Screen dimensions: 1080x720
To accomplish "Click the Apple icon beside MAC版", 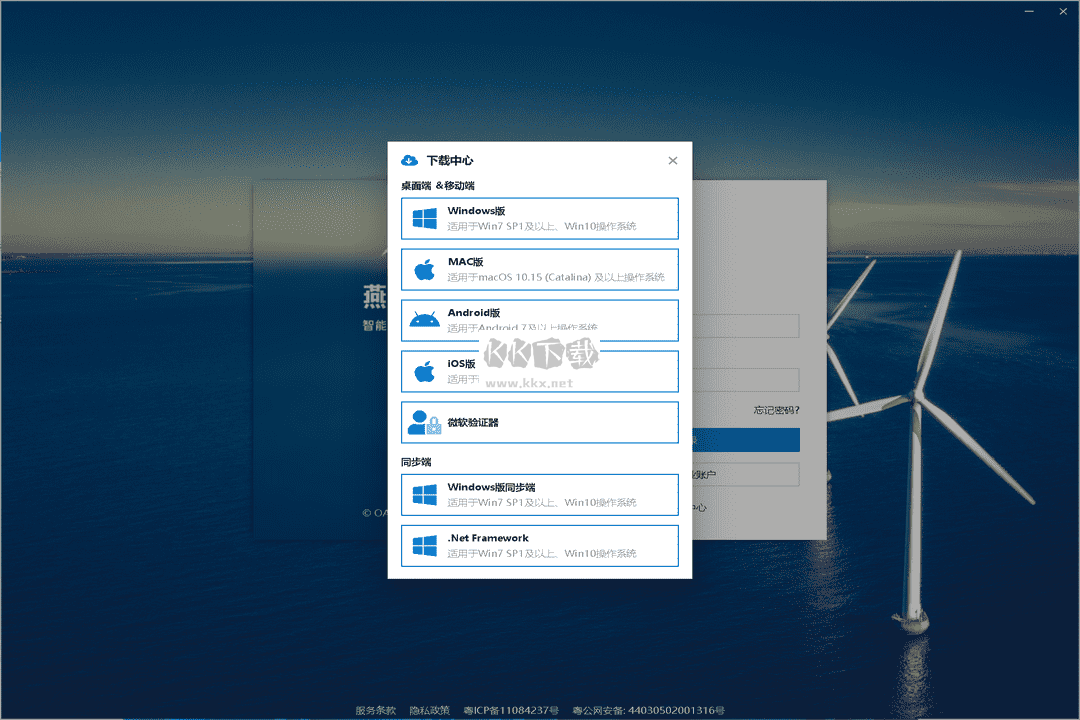I will point(425,270).
